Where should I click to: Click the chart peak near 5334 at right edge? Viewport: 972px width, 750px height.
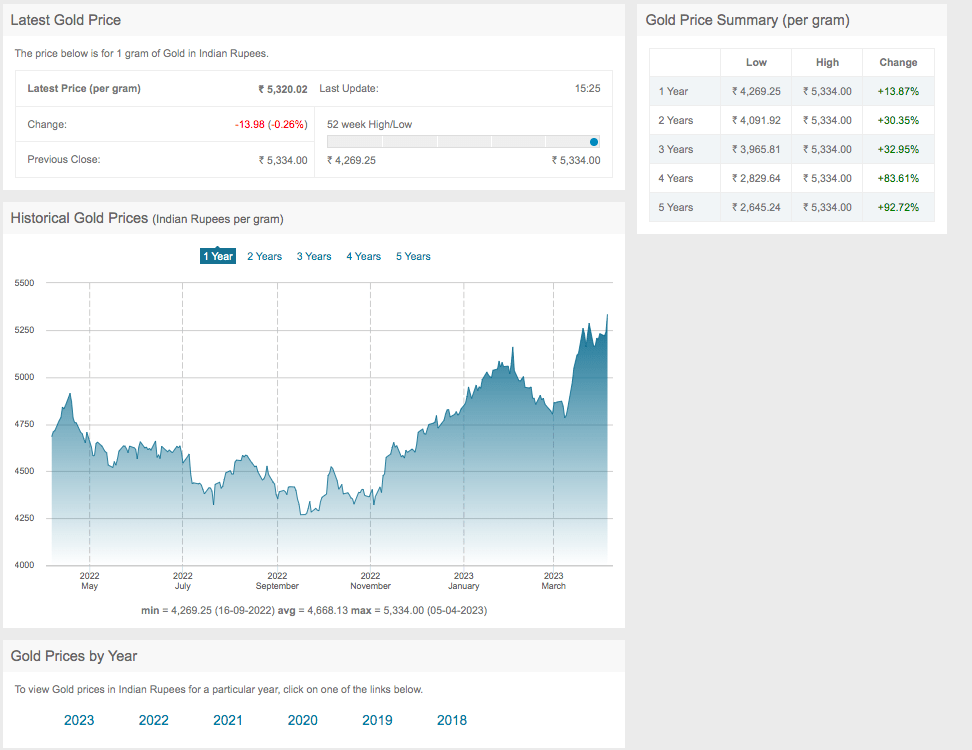coord(607,315)
